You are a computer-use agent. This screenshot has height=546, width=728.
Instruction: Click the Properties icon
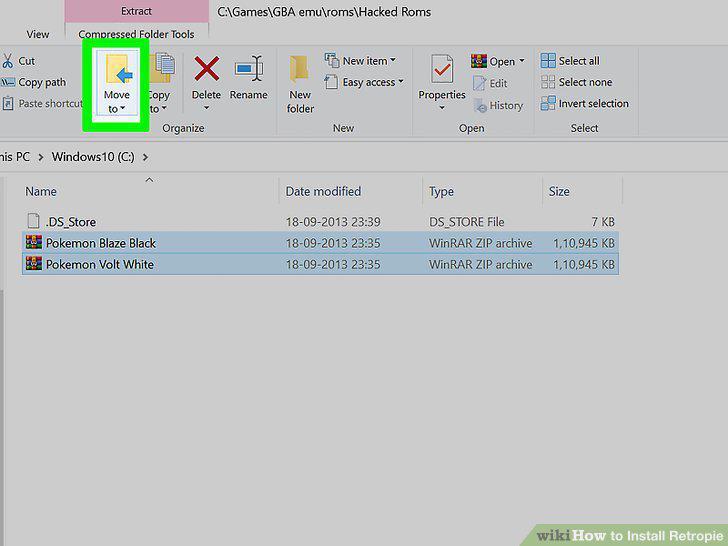coord(442,69)
